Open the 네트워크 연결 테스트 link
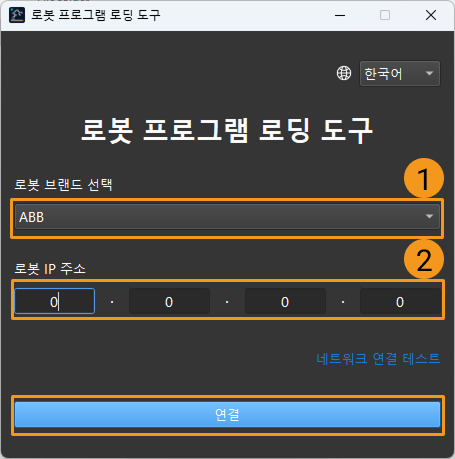The image size is (455, 459). coord(378,359)
